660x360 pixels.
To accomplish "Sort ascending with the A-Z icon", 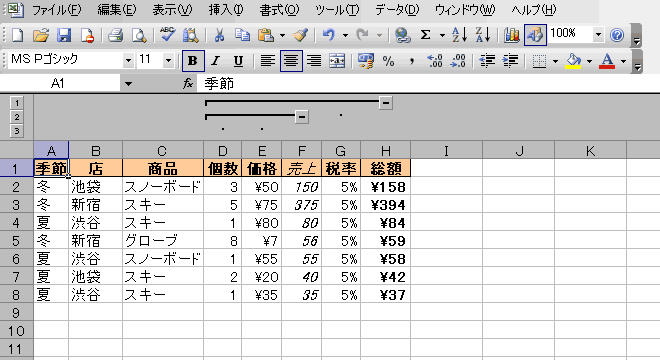I will tap(459, 35).
